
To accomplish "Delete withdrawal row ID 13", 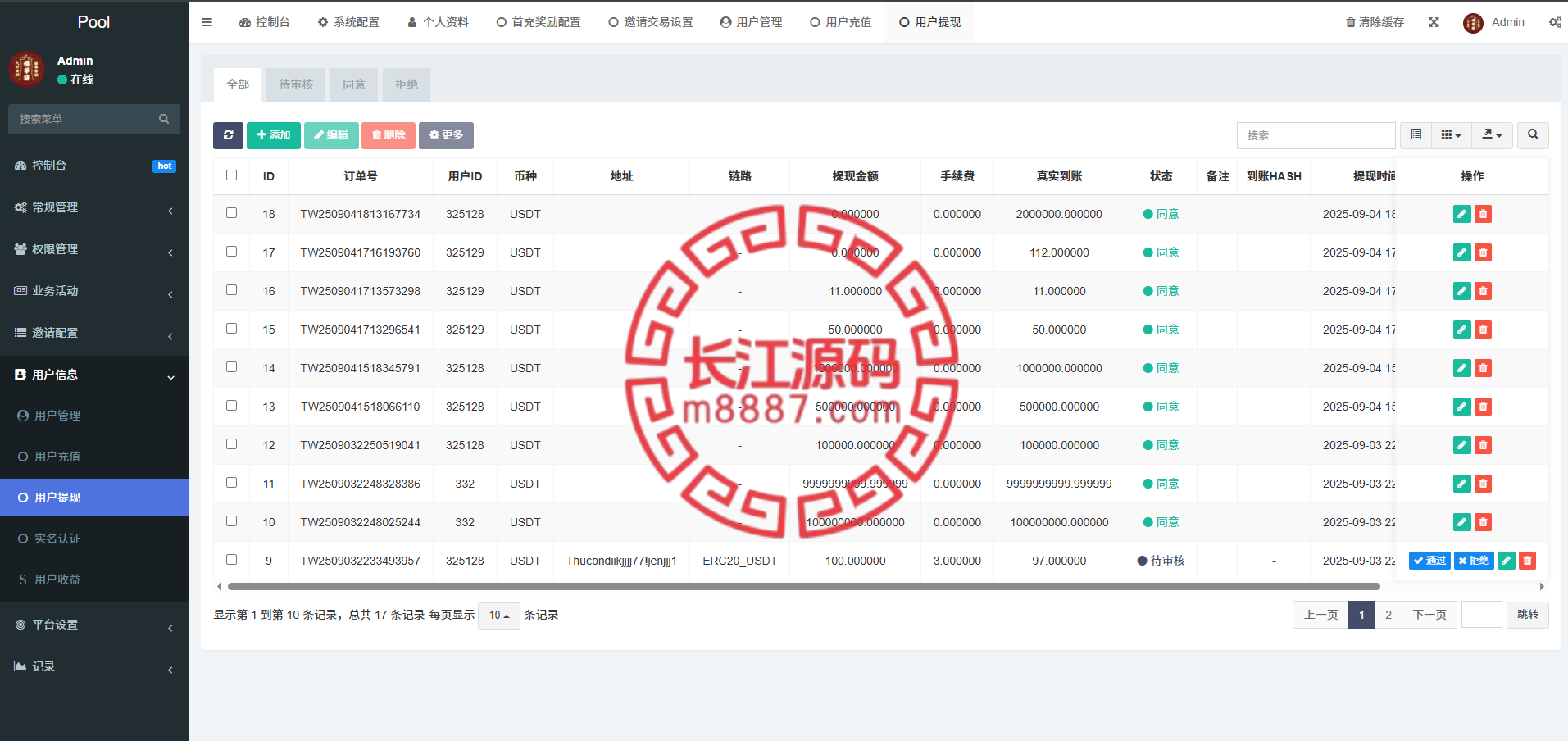I will [x=1483, y=407].
